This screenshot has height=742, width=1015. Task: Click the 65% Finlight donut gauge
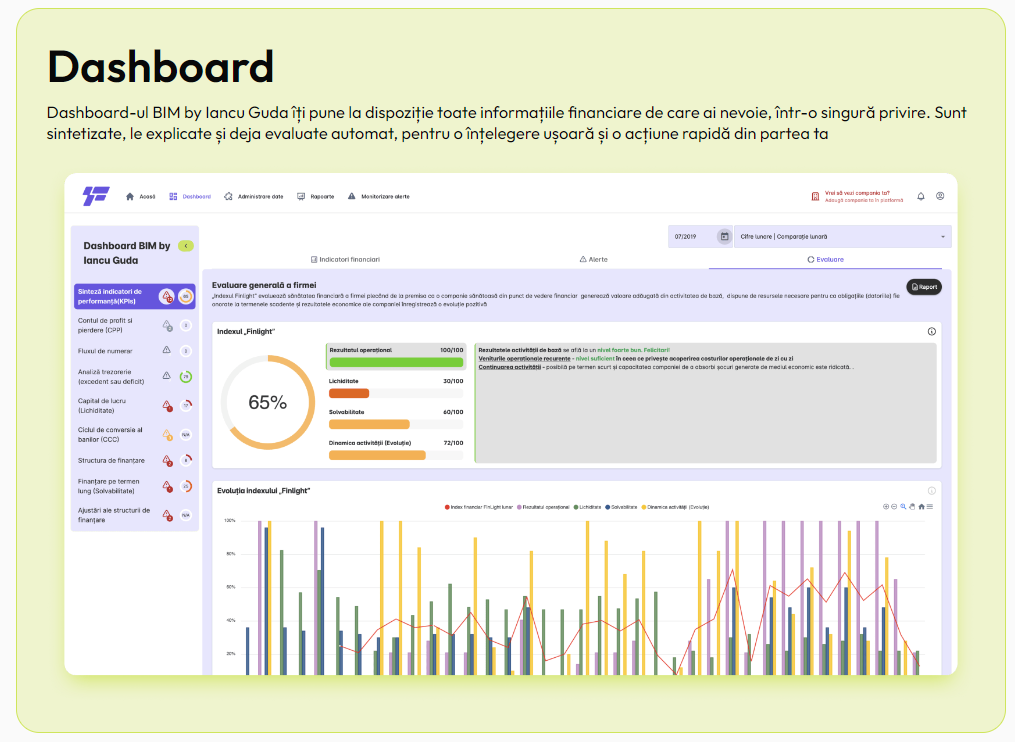pos(267,402)
